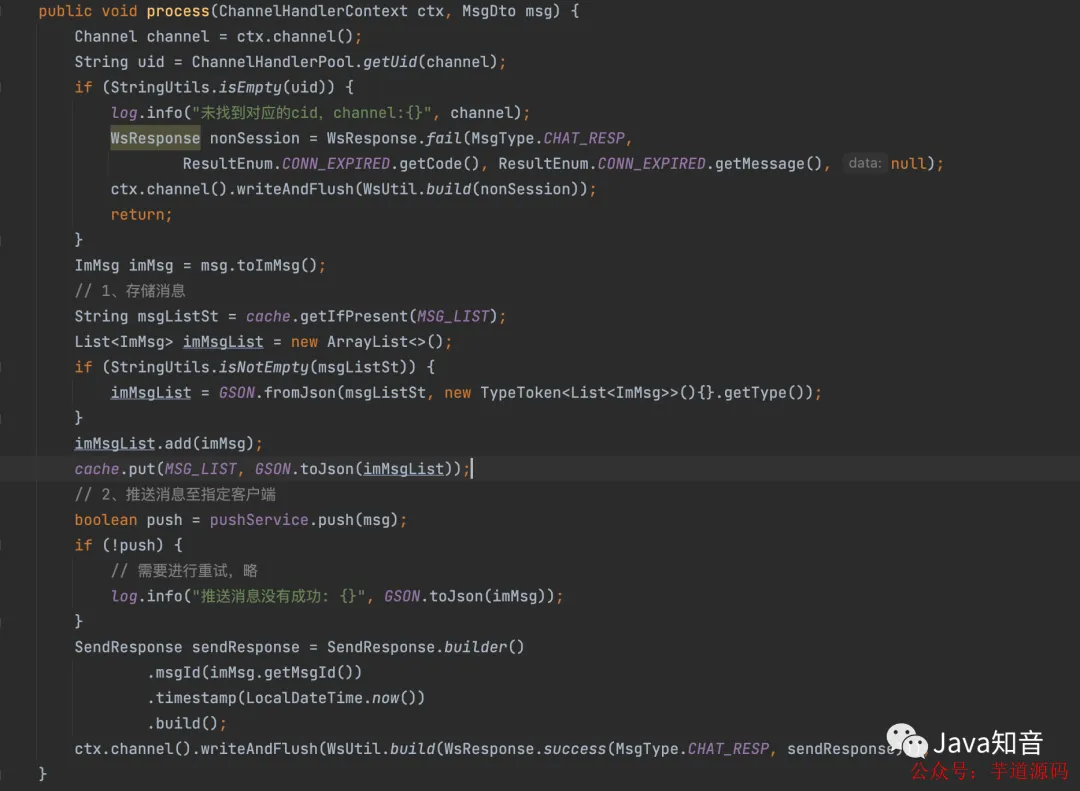The width and height of the screenshot is (1080, 791).
Task: Click the highlighted WsResponse type
Action: 155,138
